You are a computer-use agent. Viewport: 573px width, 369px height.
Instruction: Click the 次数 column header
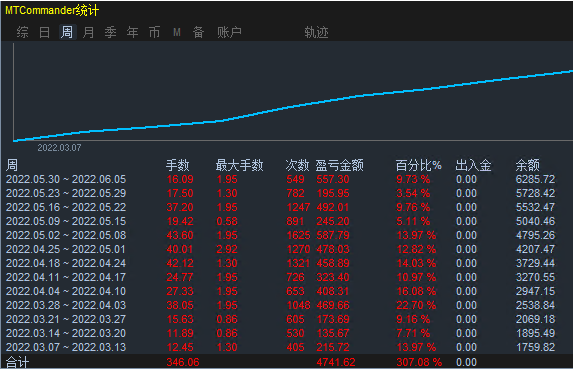[297, 165]
